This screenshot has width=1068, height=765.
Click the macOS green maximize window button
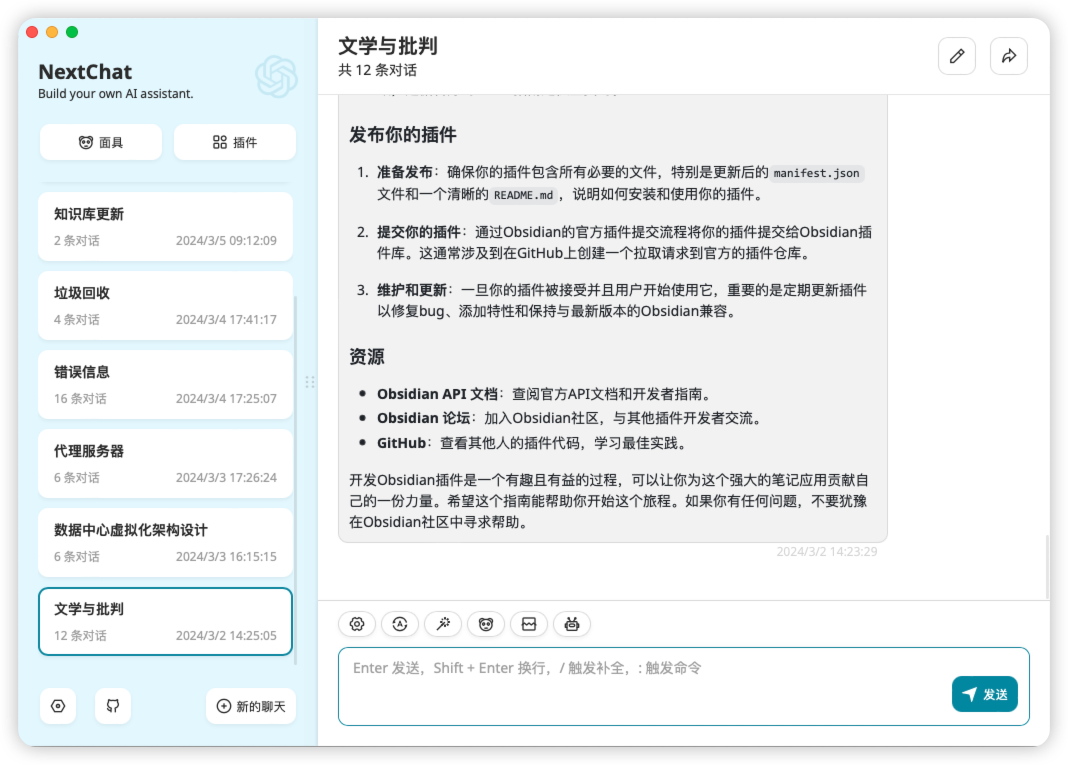click(x=72, y=32)
